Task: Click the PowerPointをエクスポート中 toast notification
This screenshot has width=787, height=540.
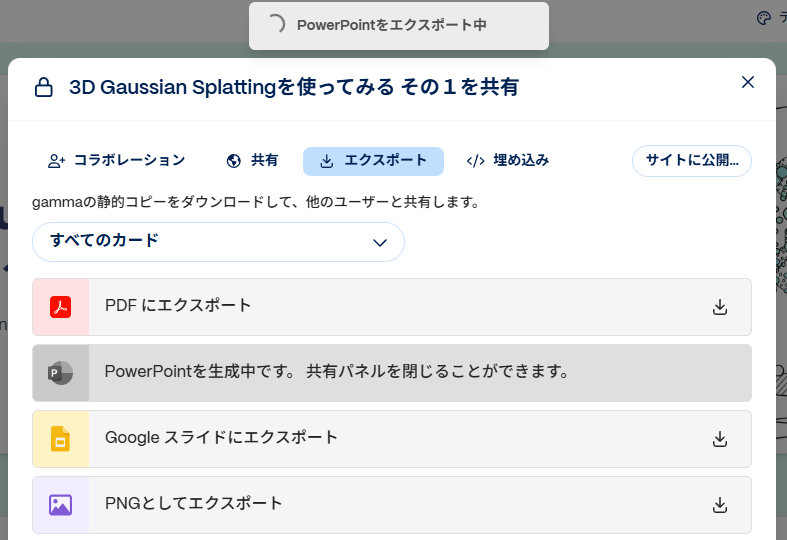Action: (x=399, y=25)
